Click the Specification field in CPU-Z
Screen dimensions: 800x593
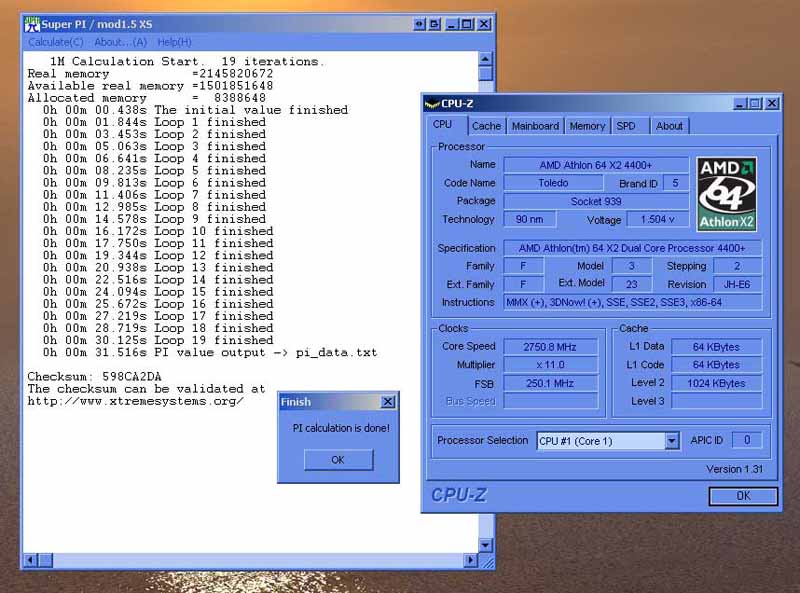tap(632, 248)
